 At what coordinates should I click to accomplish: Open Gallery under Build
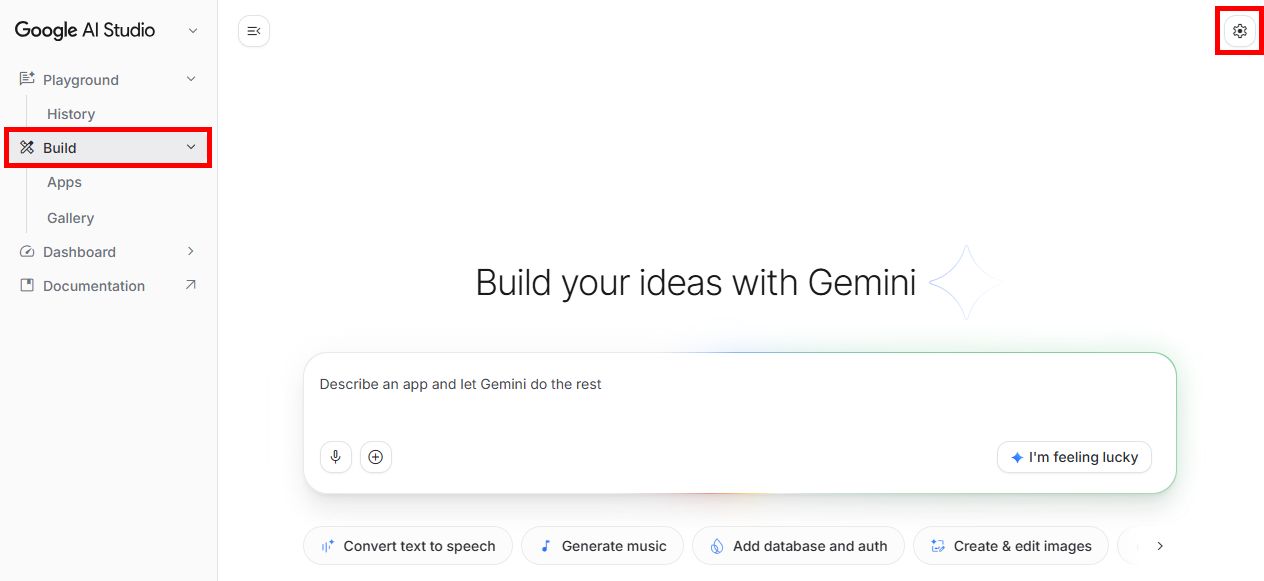pos(70,218)
